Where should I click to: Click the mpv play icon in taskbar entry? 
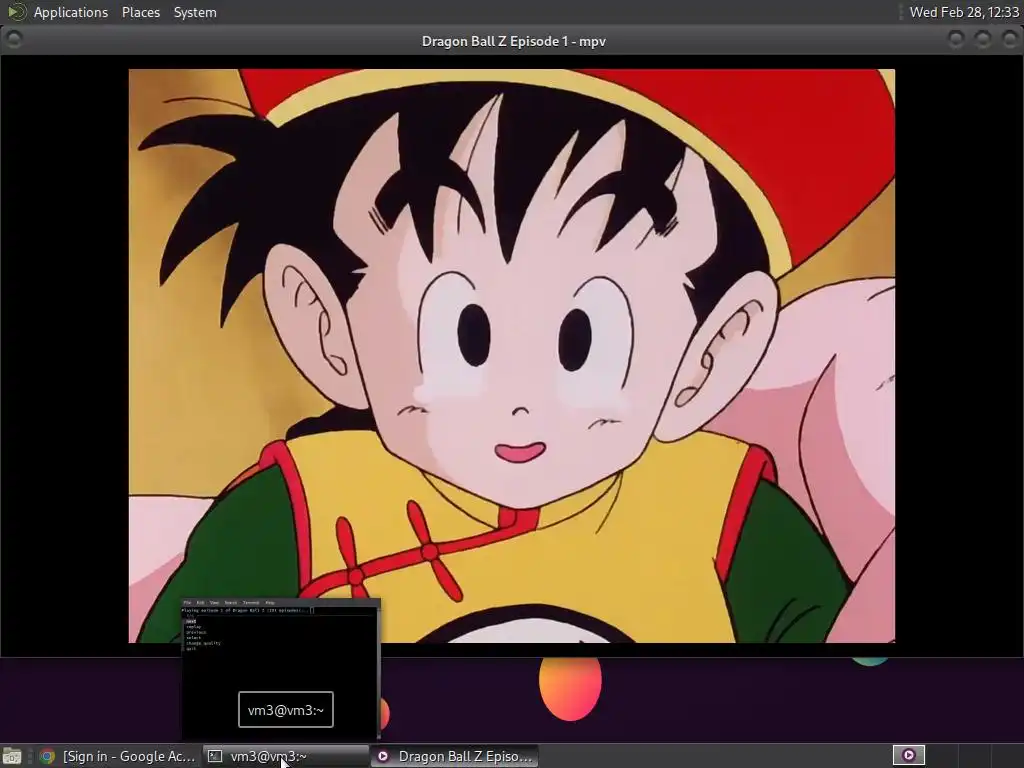click(x=383, y=756)
